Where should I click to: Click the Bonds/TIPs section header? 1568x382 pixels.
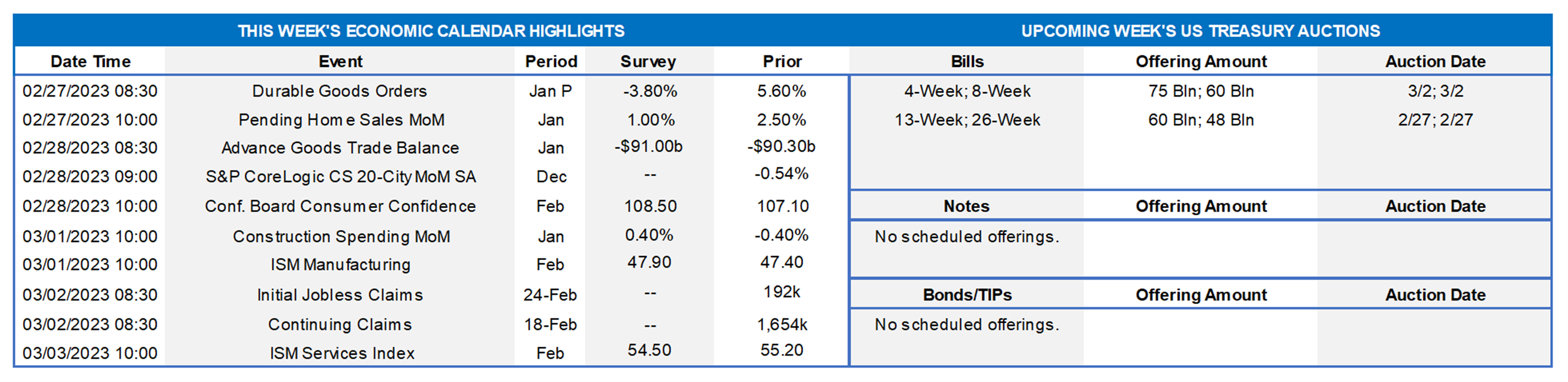click(967, 295)
